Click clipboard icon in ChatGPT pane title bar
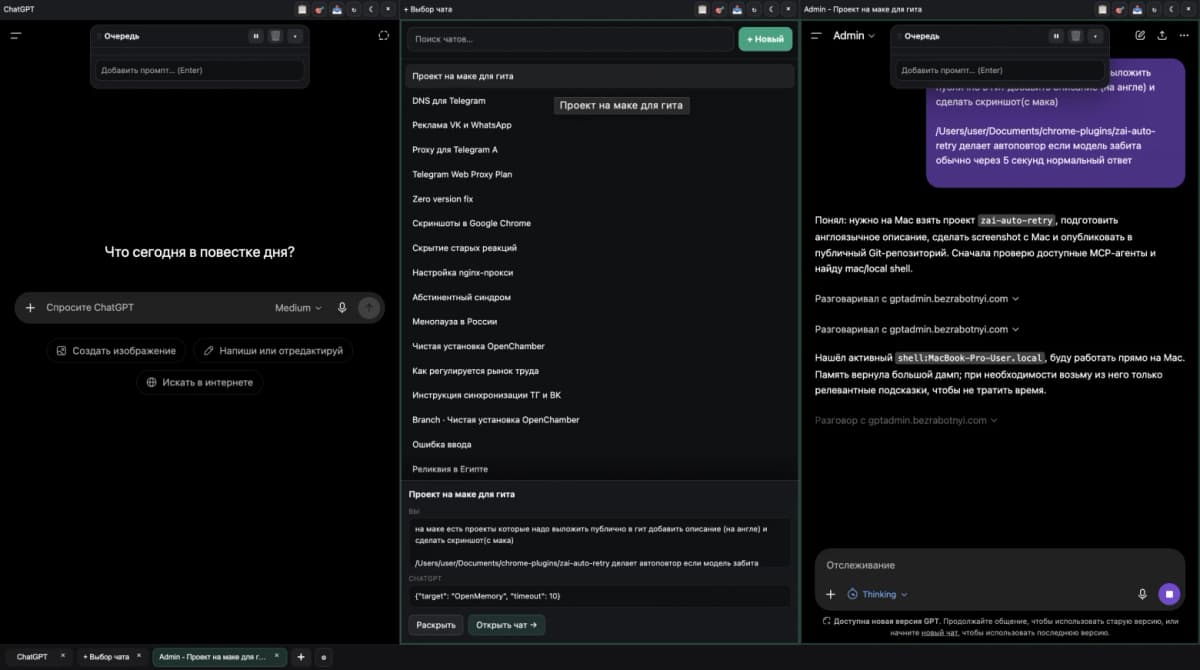 (301, 9)
